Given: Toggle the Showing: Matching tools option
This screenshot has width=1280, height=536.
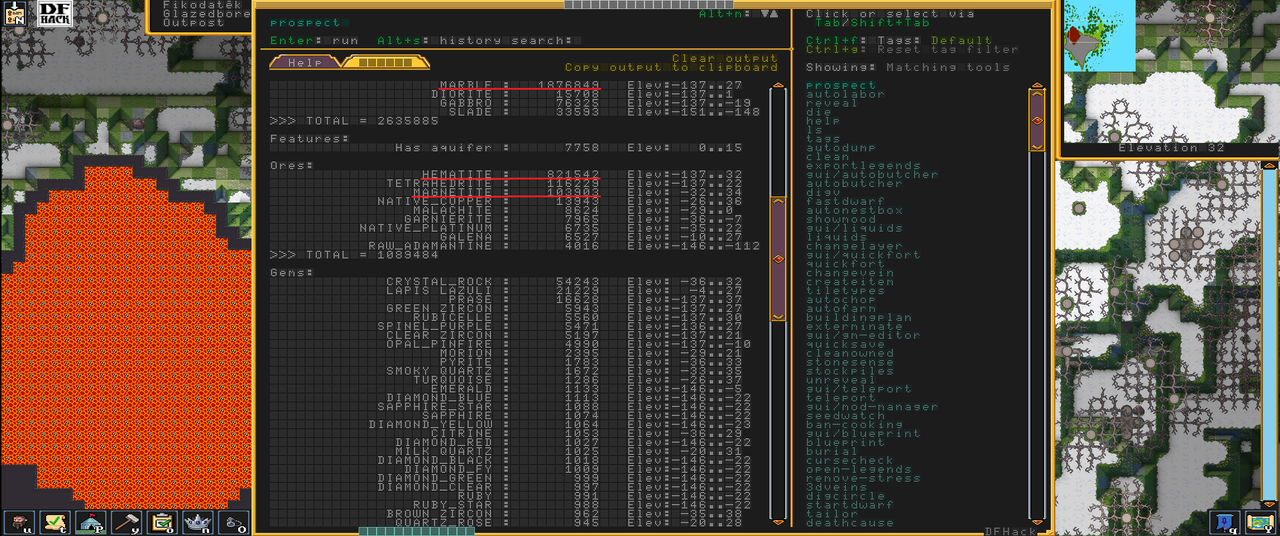Looking at the screenshot, I should pyautogui.click(x=907, y=68).
